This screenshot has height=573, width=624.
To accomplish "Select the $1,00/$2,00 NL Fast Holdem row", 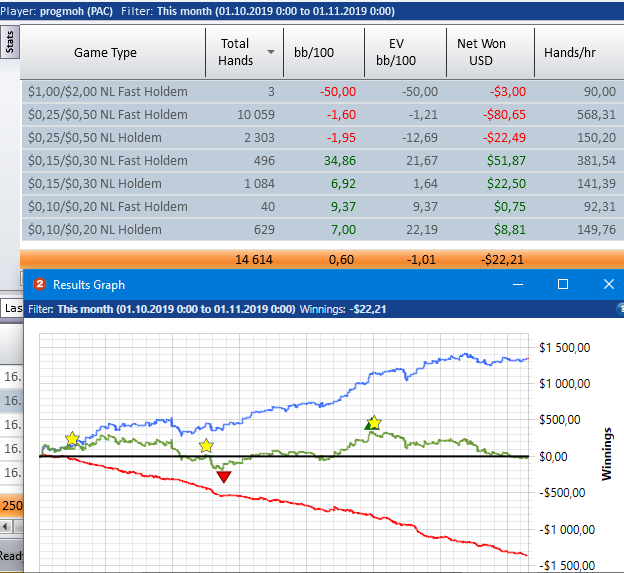I will click(x=322, y=92).
